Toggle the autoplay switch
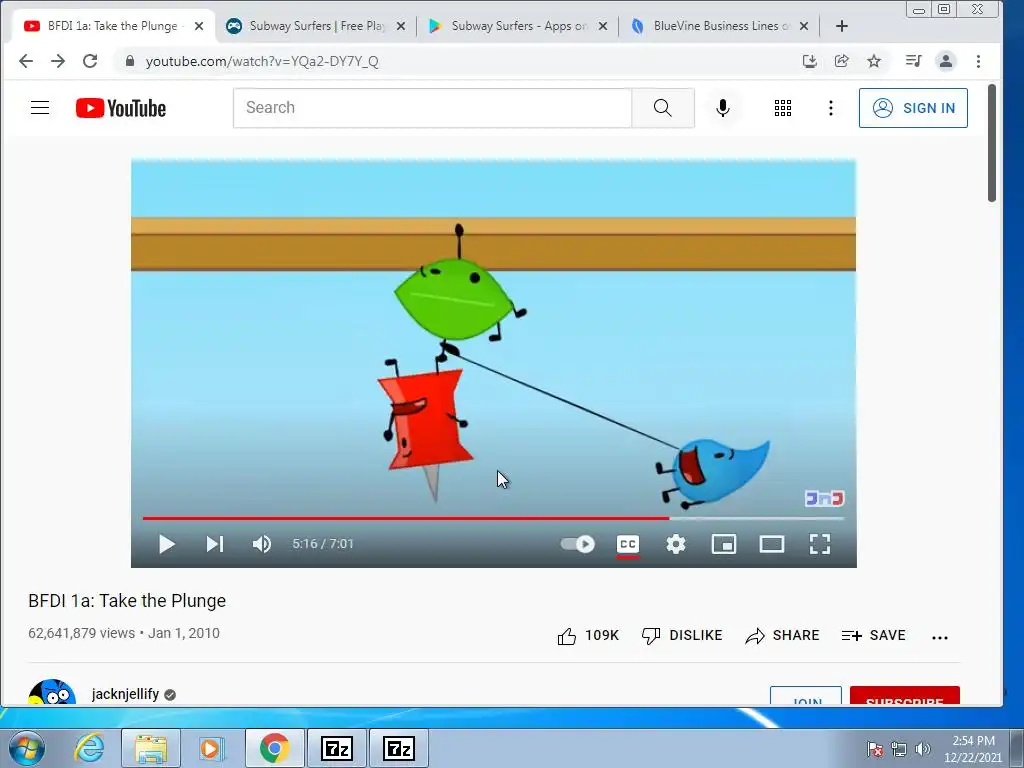 click(x=578, y=544)
